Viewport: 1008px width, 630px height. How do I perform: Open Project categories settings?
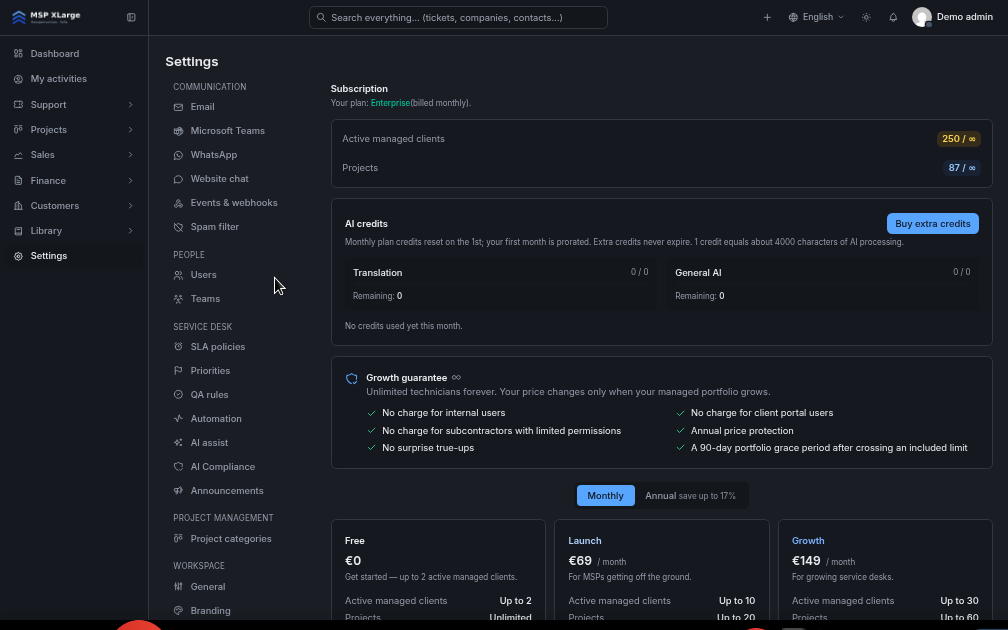[230, 539]
